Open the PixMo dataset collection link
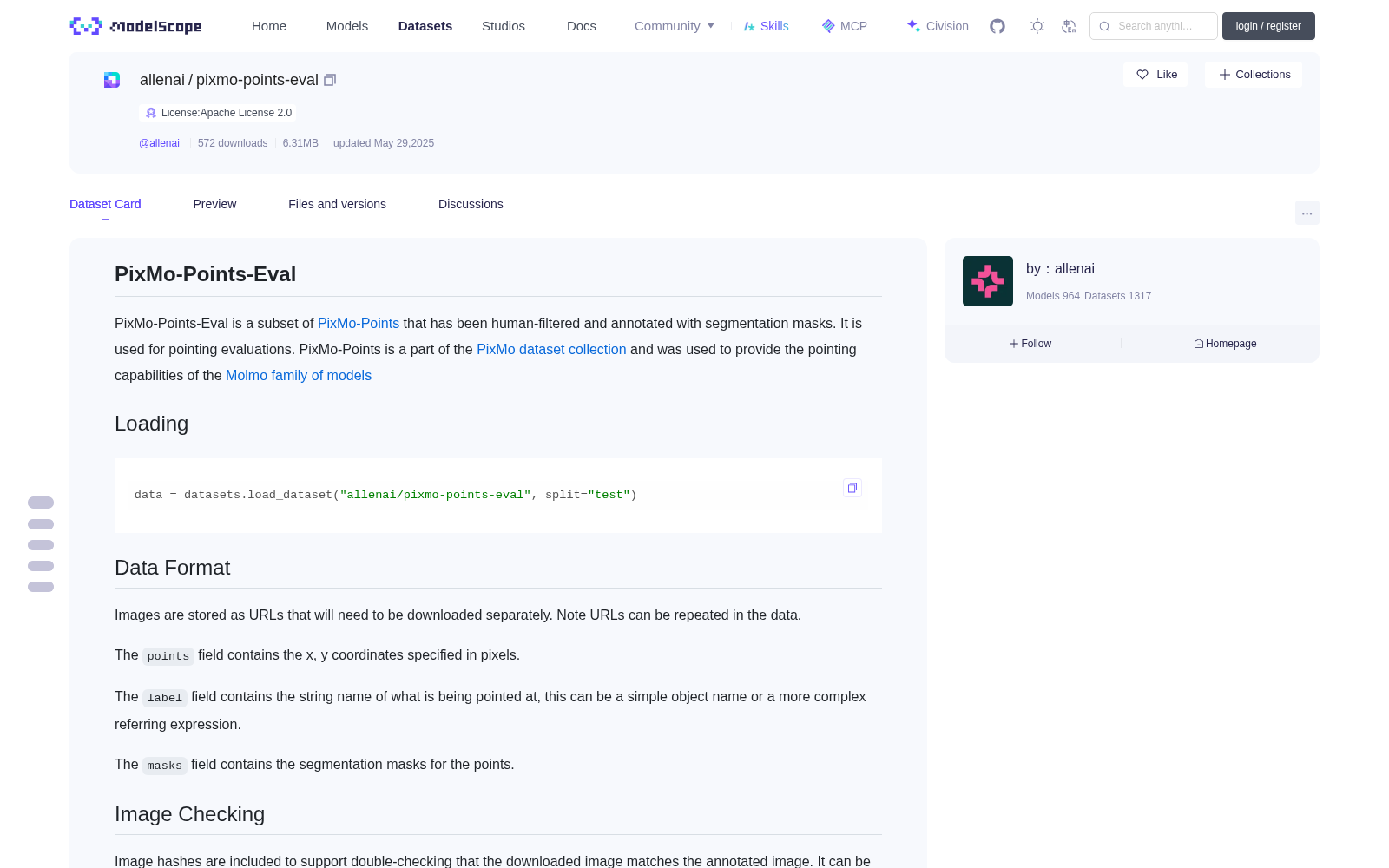The height and width of the screenshot is (868, 1389). pos(551,349)
